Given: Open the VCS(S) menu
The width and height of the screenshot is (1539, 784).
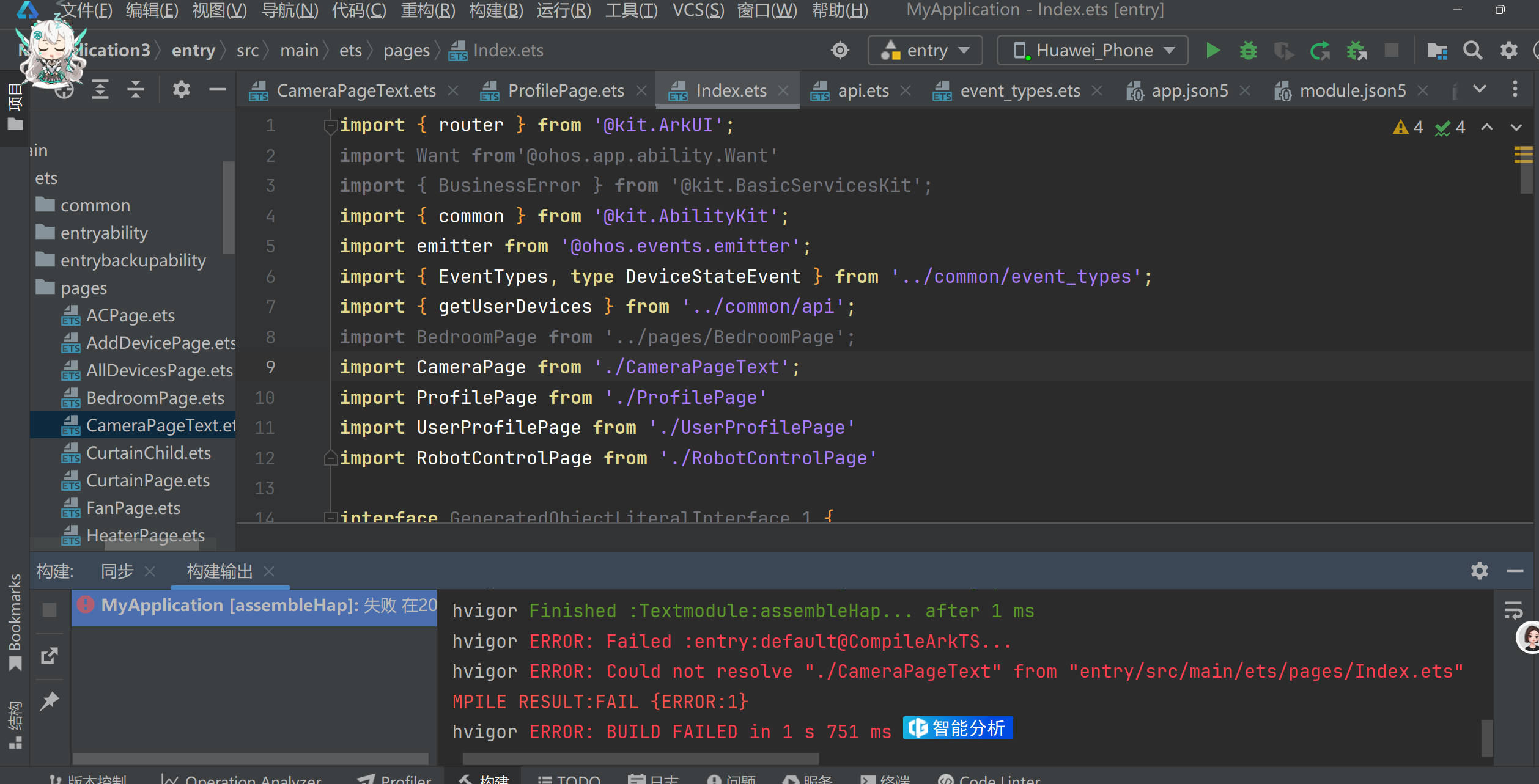Looking at the screenshot, I should click(698, 10).
